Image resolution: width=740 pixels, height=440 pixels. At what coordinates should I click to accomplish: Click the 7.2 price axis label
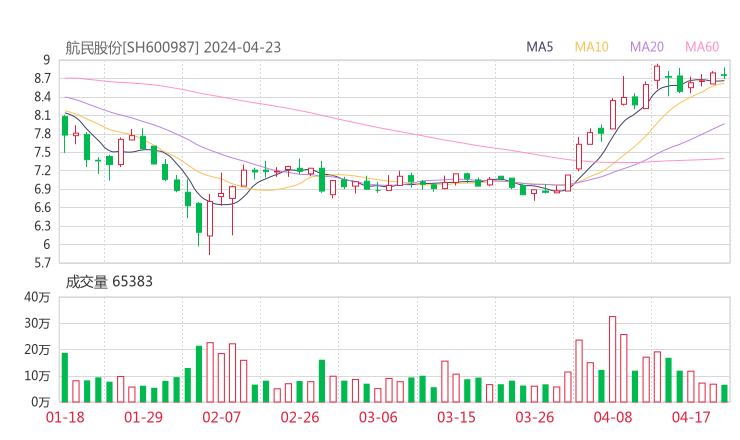click(x=42, y=170)
